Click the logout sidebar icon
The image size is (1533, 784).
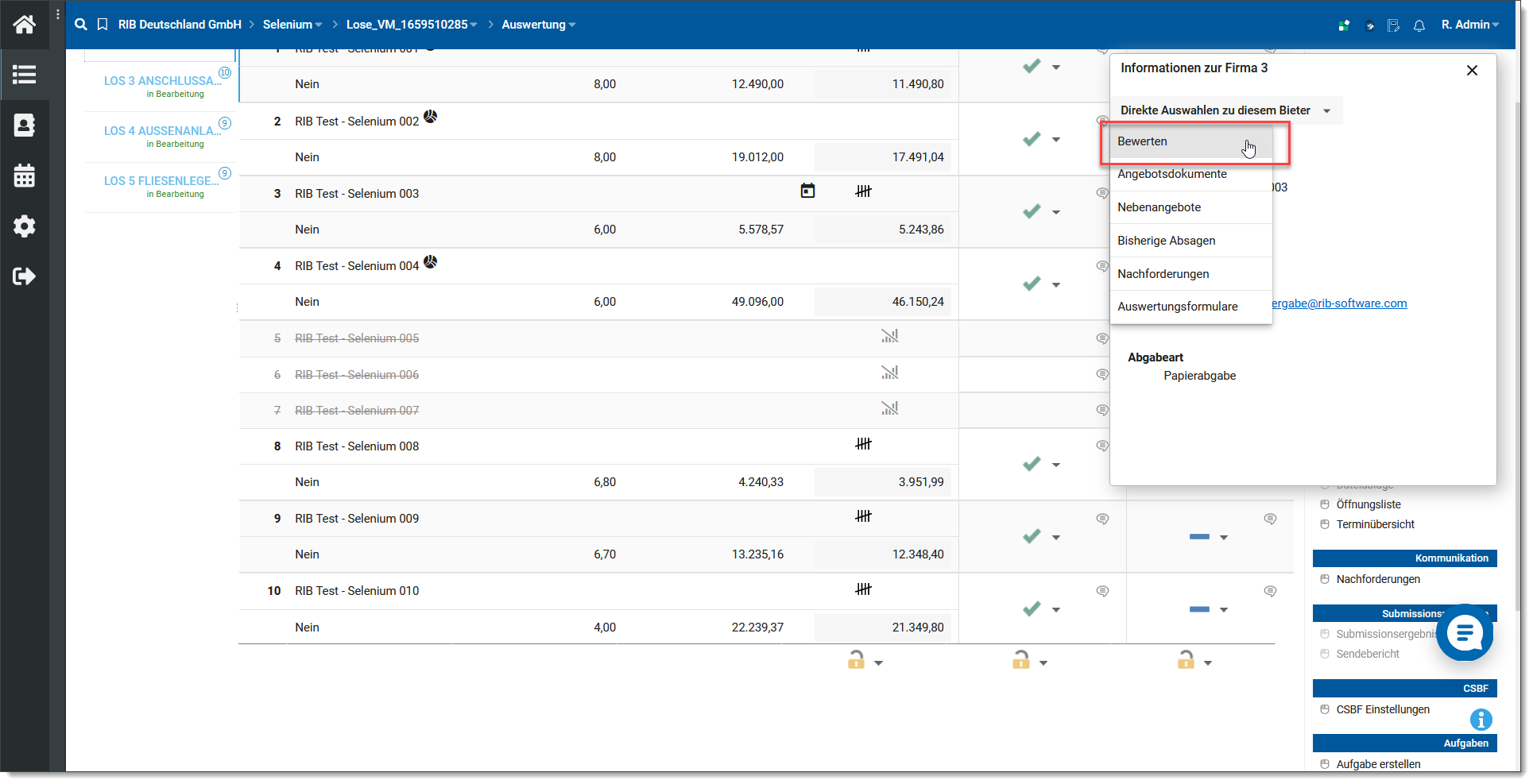pos(24,276)
